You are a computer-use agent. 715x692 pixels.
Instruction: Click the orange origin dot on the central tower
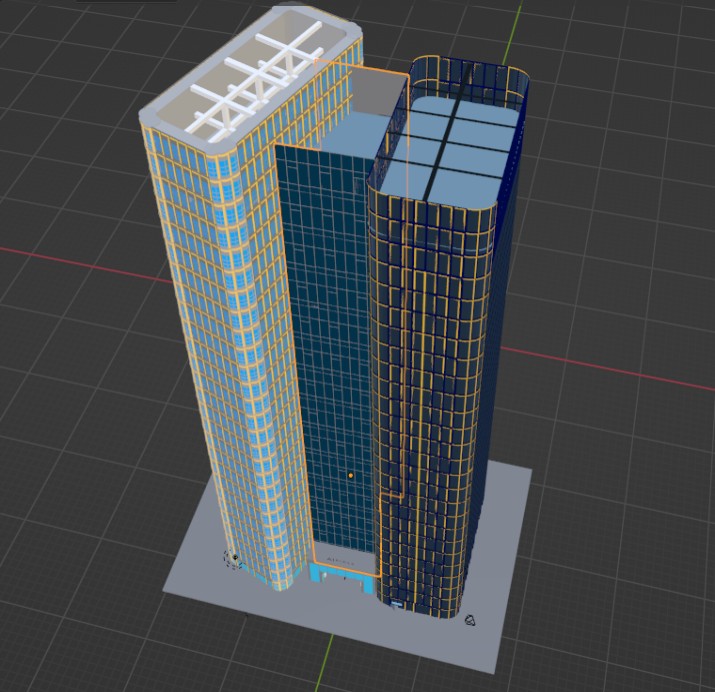351,476
